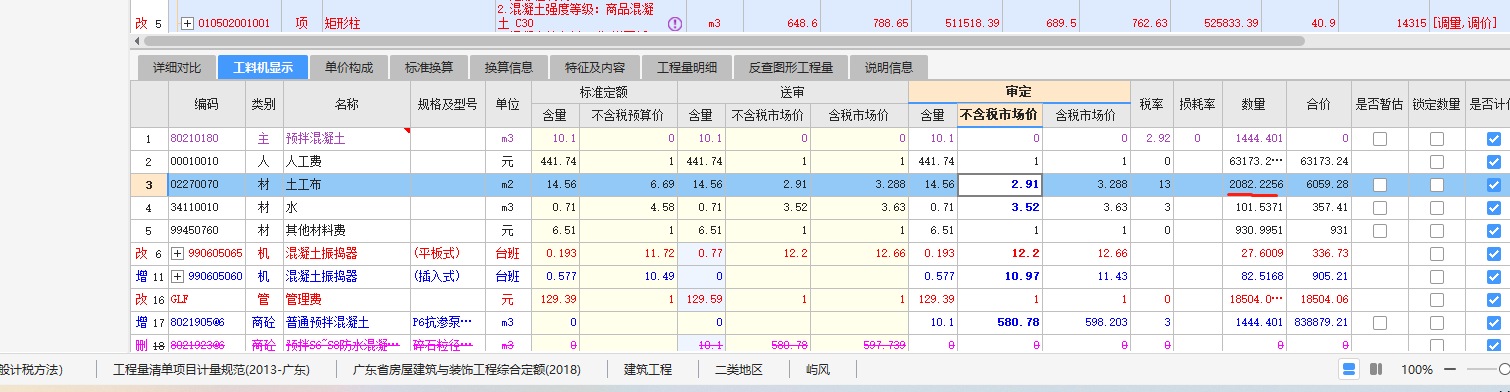Screen dimensions: 1510x392
Task: Click the 数量 column header
Action: pyautogui.click(x=1254, y=104)
